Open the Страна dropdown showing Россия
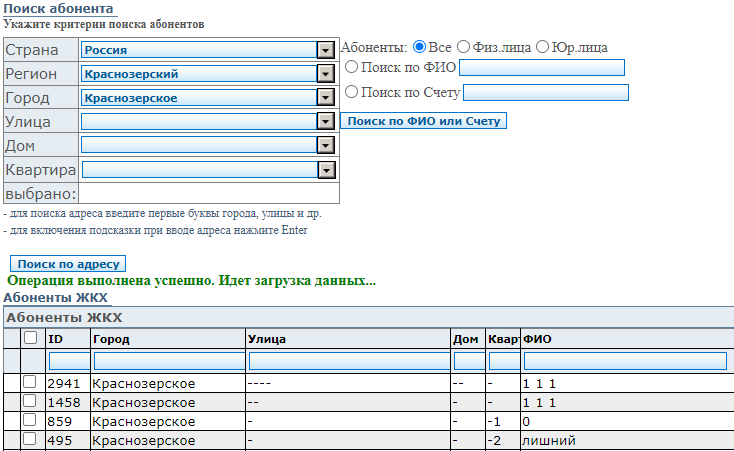The image size is (734, 451). [x=324, y=50]
